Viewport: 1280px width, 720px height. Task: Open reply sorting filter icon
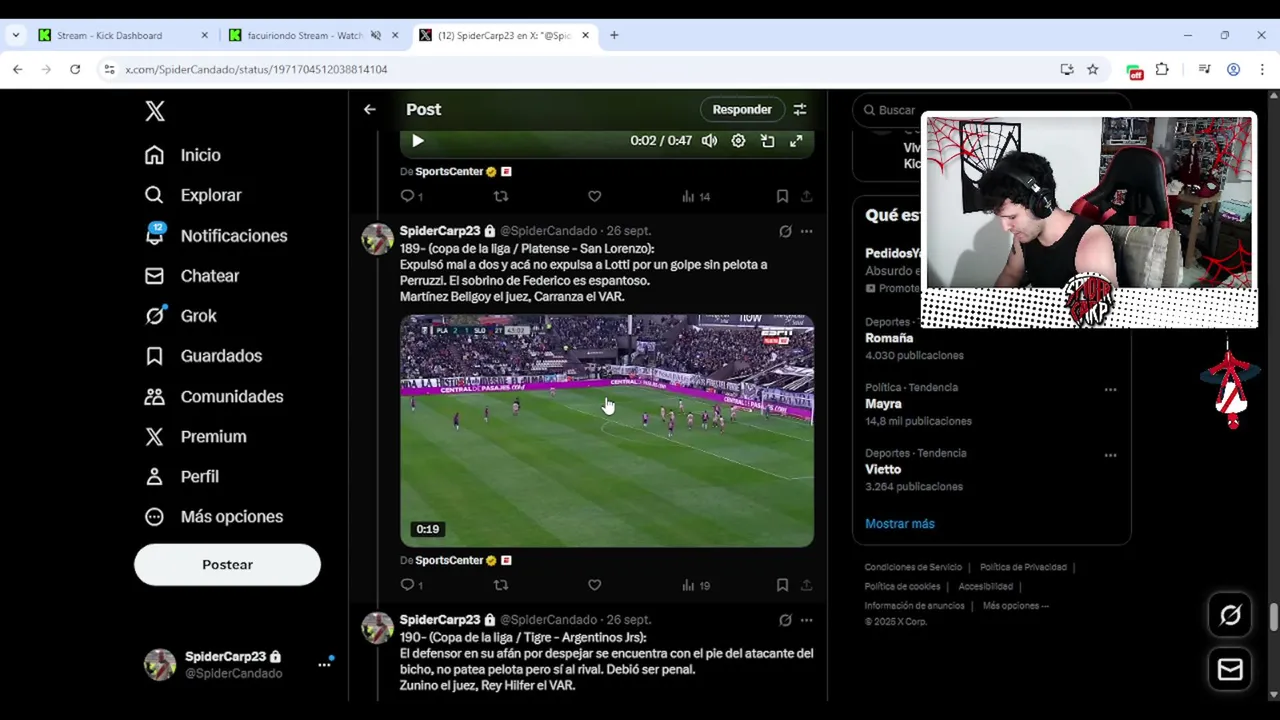click(800, 110)
